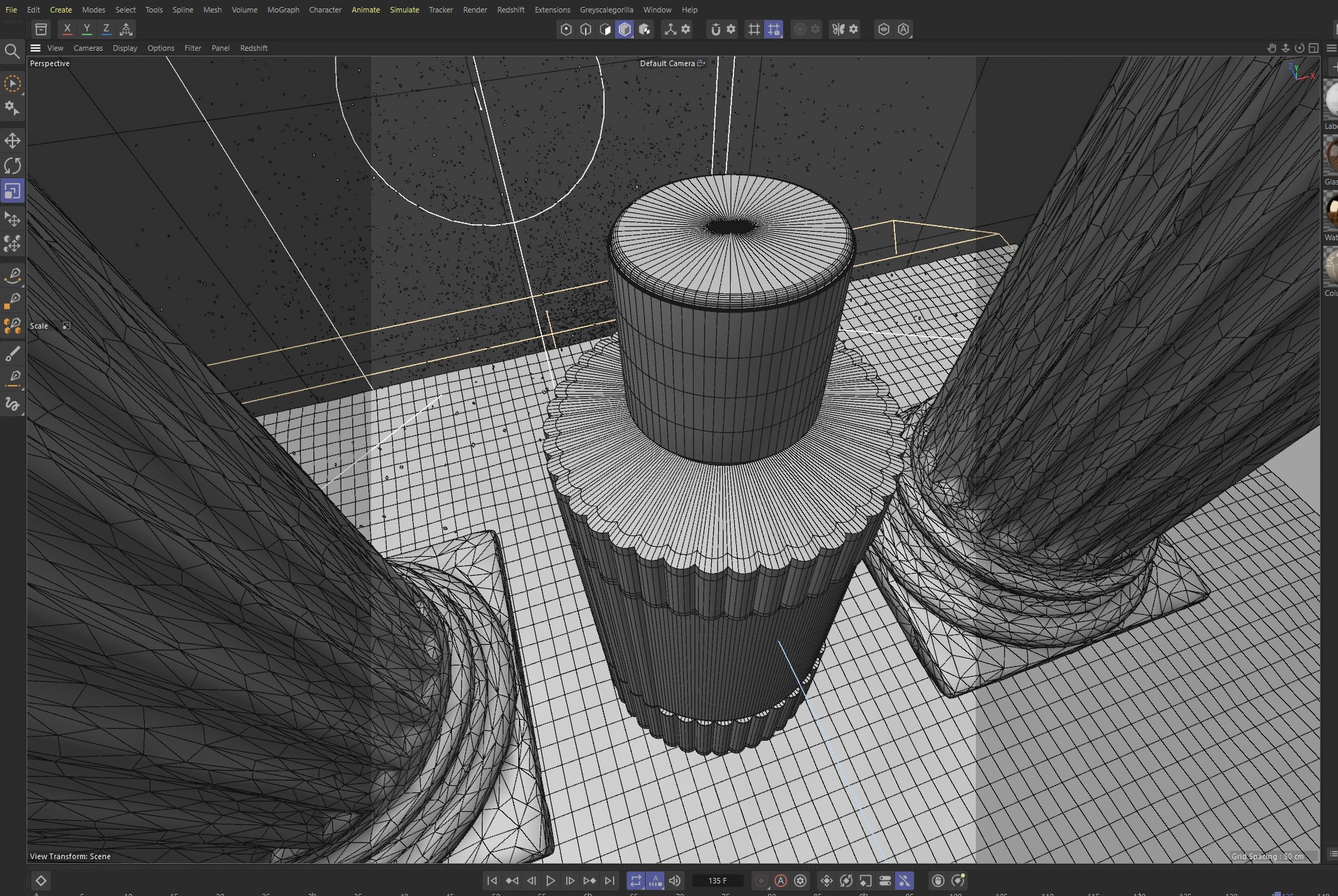The width and height of the screenshot is (1338, 896).
Task: Click the symmetry butterfly icon
Action: pyautogui.click(x=838, y=29)
